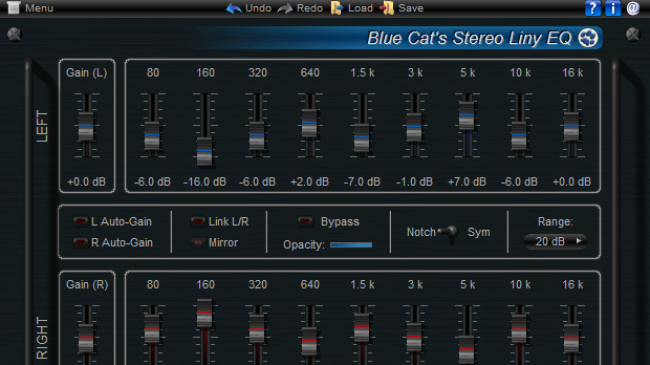Click the top-right corner screw
This screenshot has height=365, width=650.
(633, 34)
